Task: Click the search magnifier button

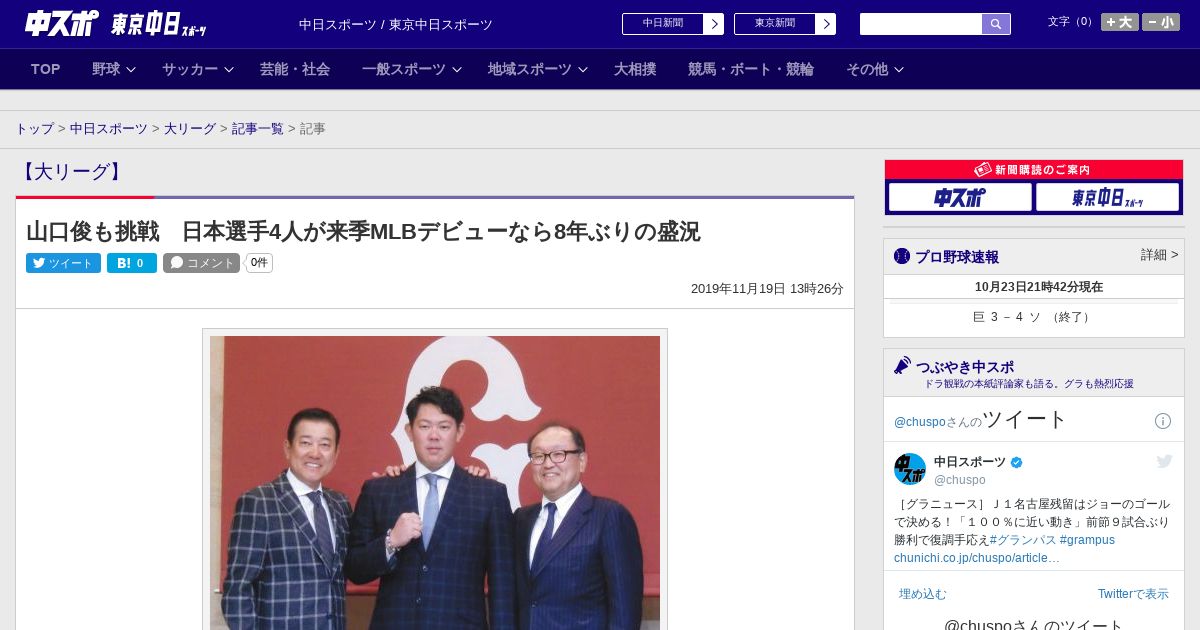Action: pos(996,24)
